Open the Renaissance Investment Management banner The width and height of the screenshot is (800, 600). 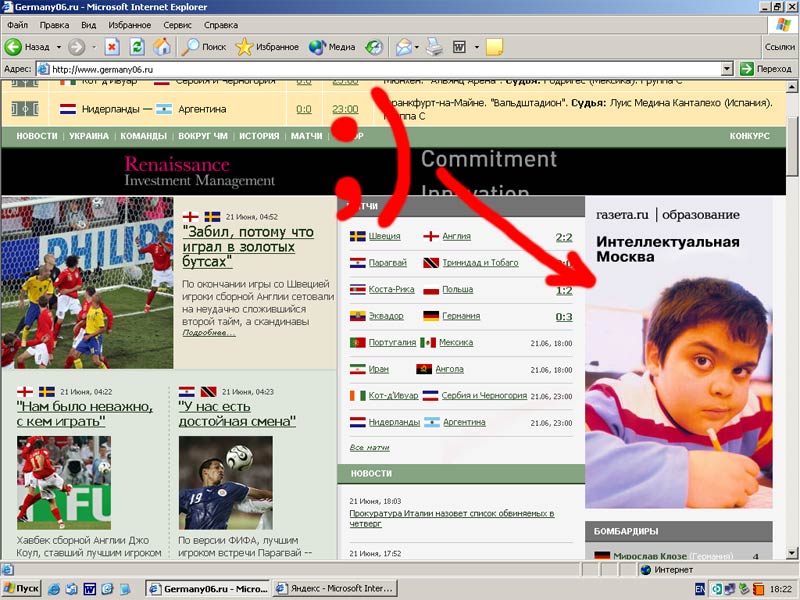tap(393, 172)
